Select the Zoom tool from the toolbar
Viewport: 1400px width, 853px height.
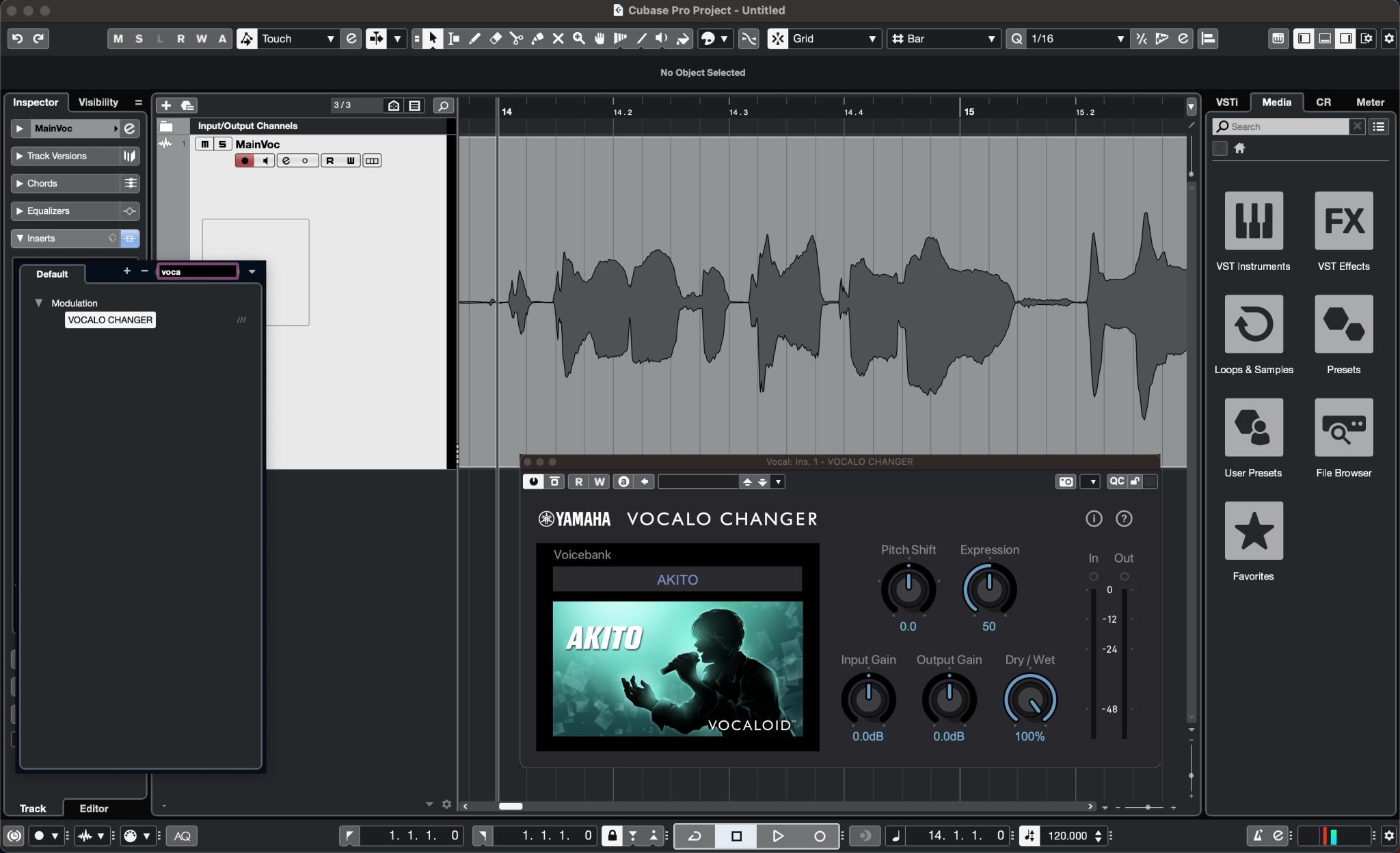579,39
